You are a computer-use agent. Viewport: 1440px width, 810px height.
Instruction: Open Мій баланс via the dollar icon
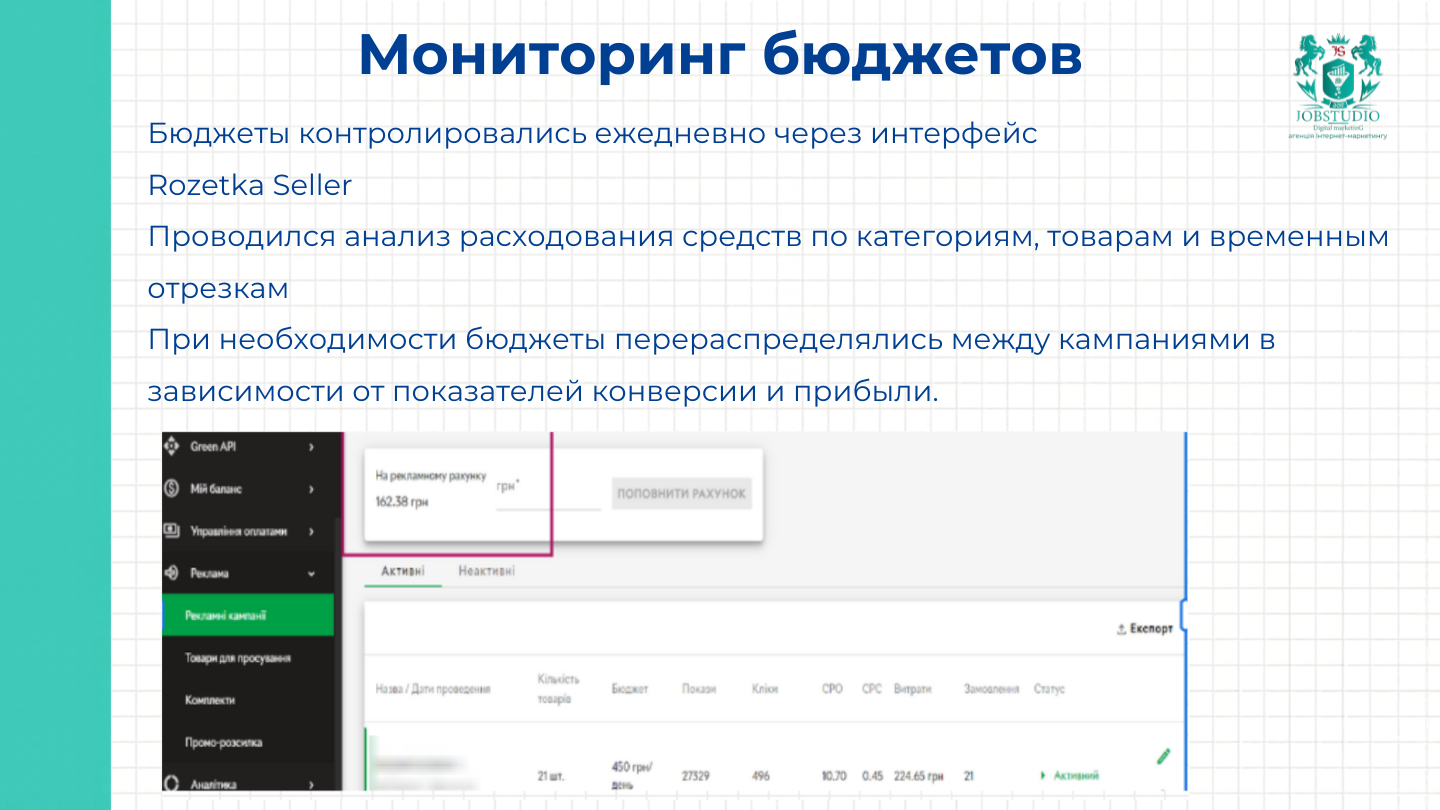pos(169,490)
